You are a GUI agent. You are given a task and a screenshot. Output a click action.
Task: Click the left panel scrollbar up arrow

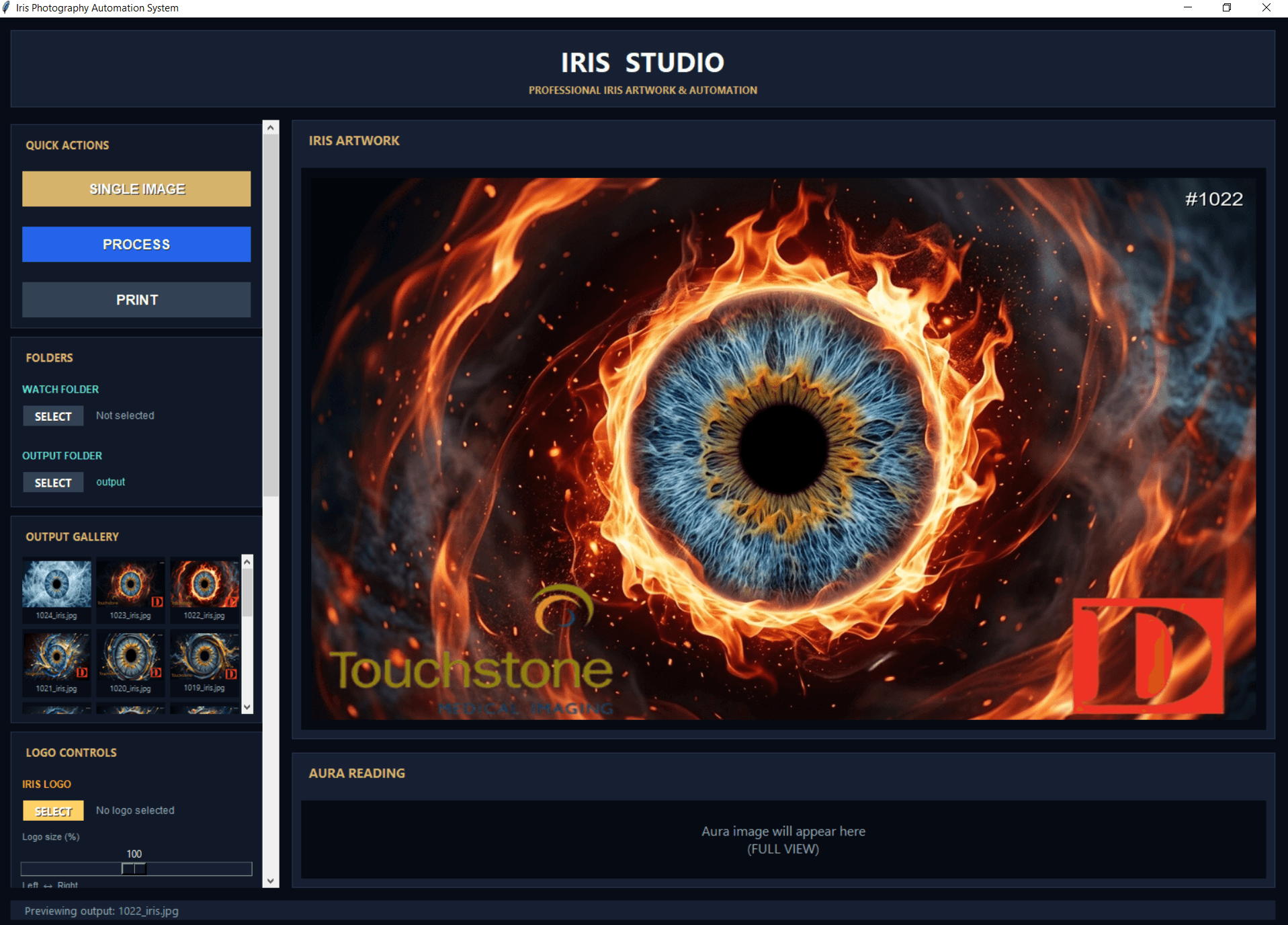pyautogui.click(x=271, y=128)
